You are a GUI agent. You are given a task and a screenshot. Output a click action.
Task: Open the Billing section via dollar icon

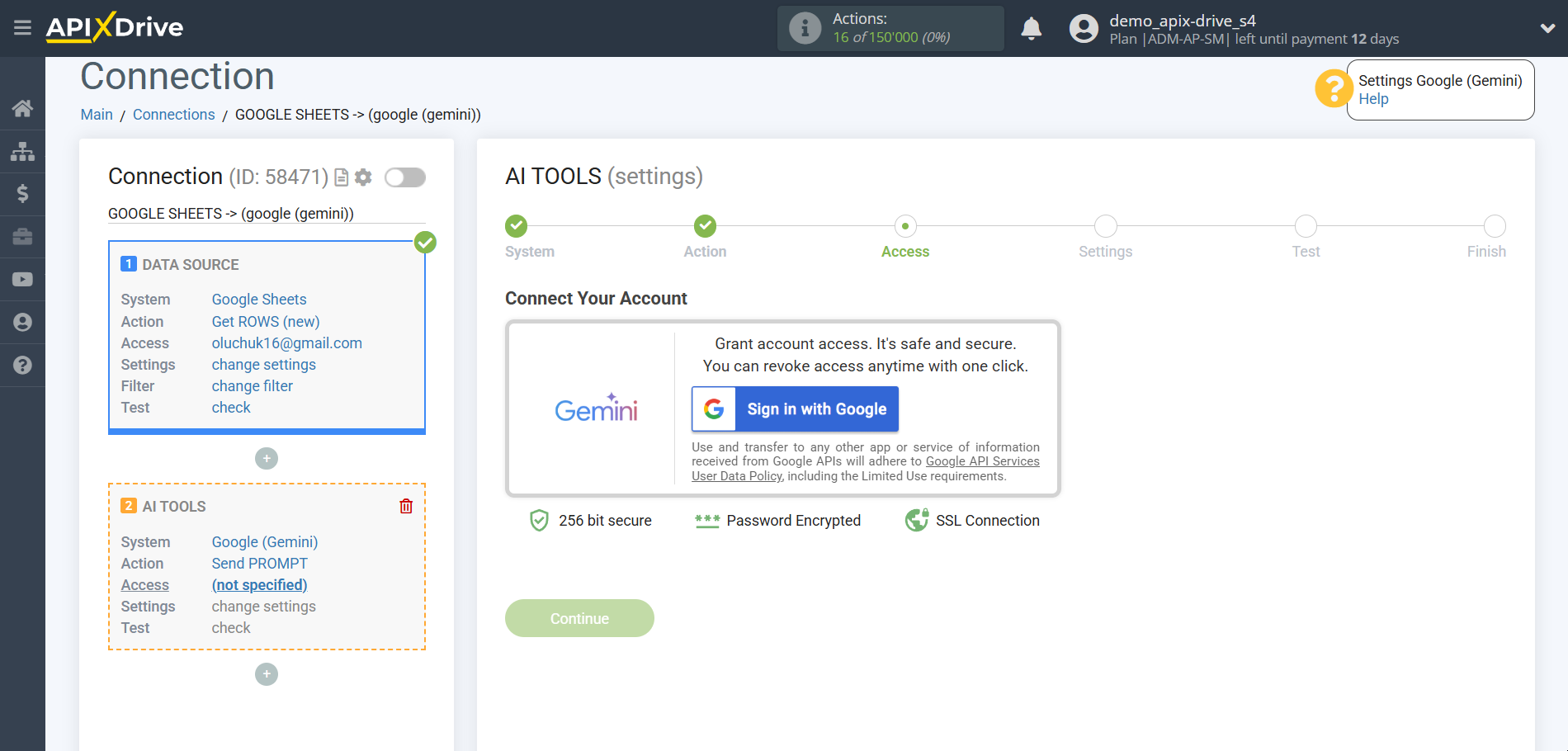(x=22, y=194)
